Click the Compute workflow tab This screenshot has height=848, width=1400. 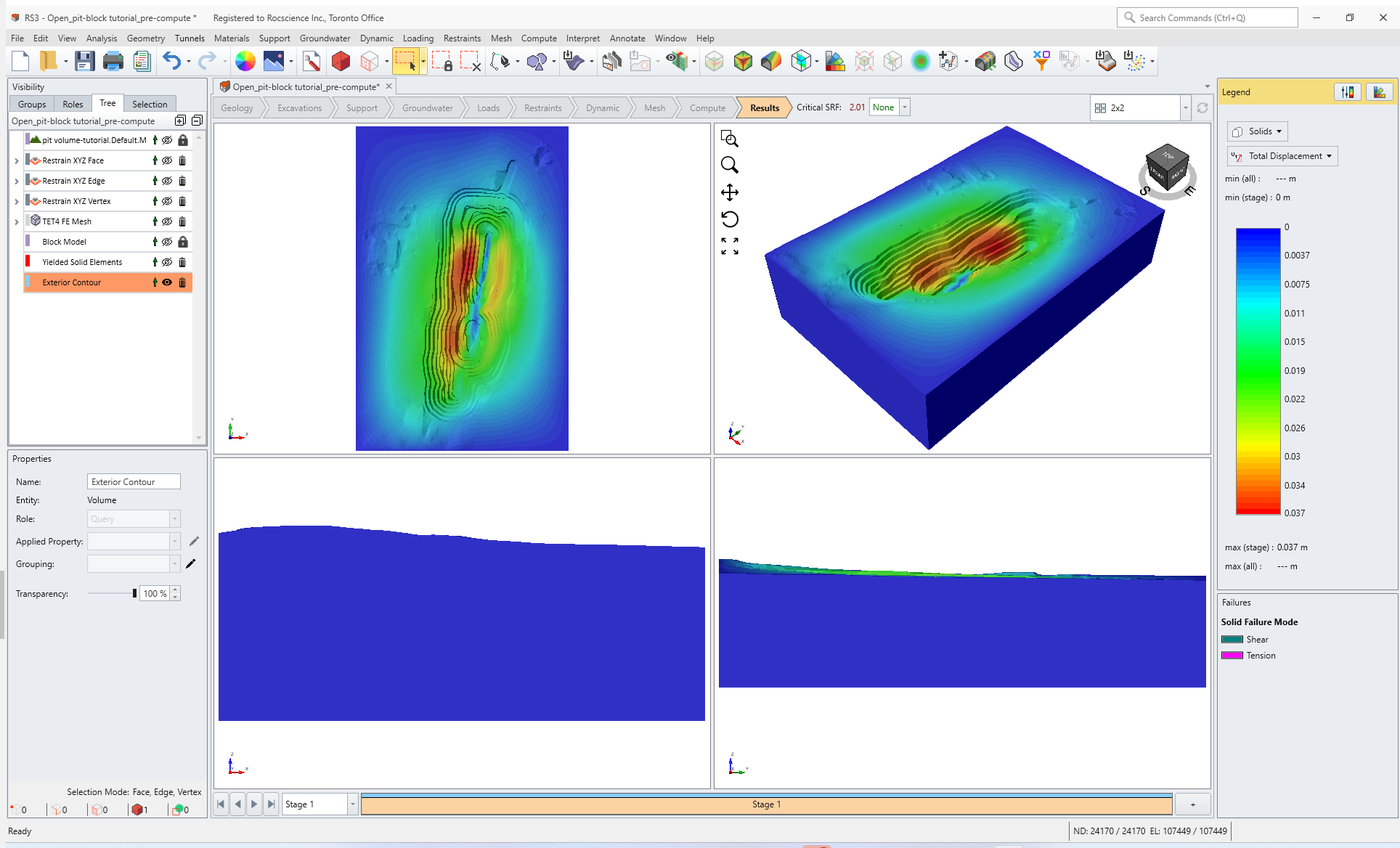[x=707, y=107]
